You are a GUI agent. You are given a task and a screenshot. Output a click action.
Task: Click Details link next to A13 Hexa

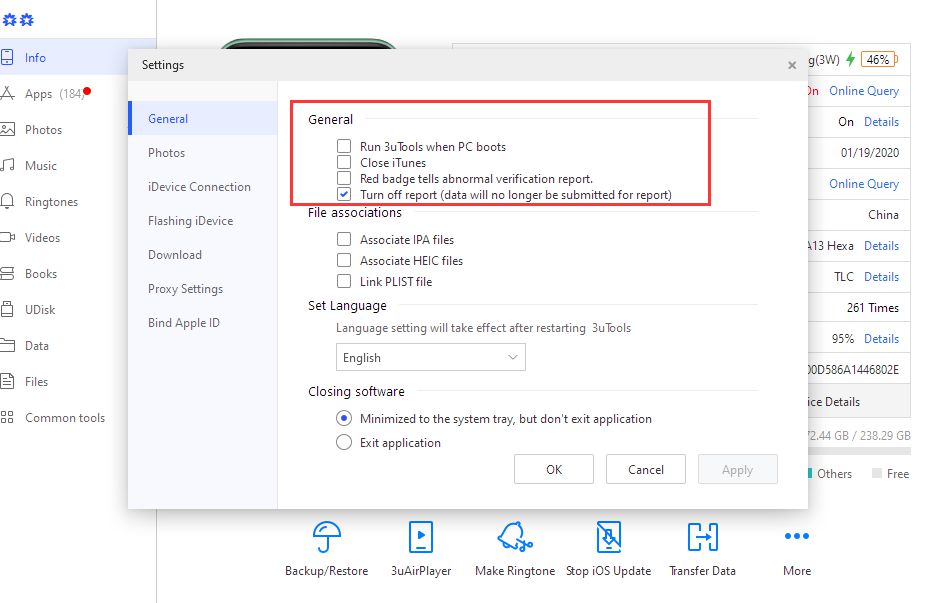click(x=881, y=245)
